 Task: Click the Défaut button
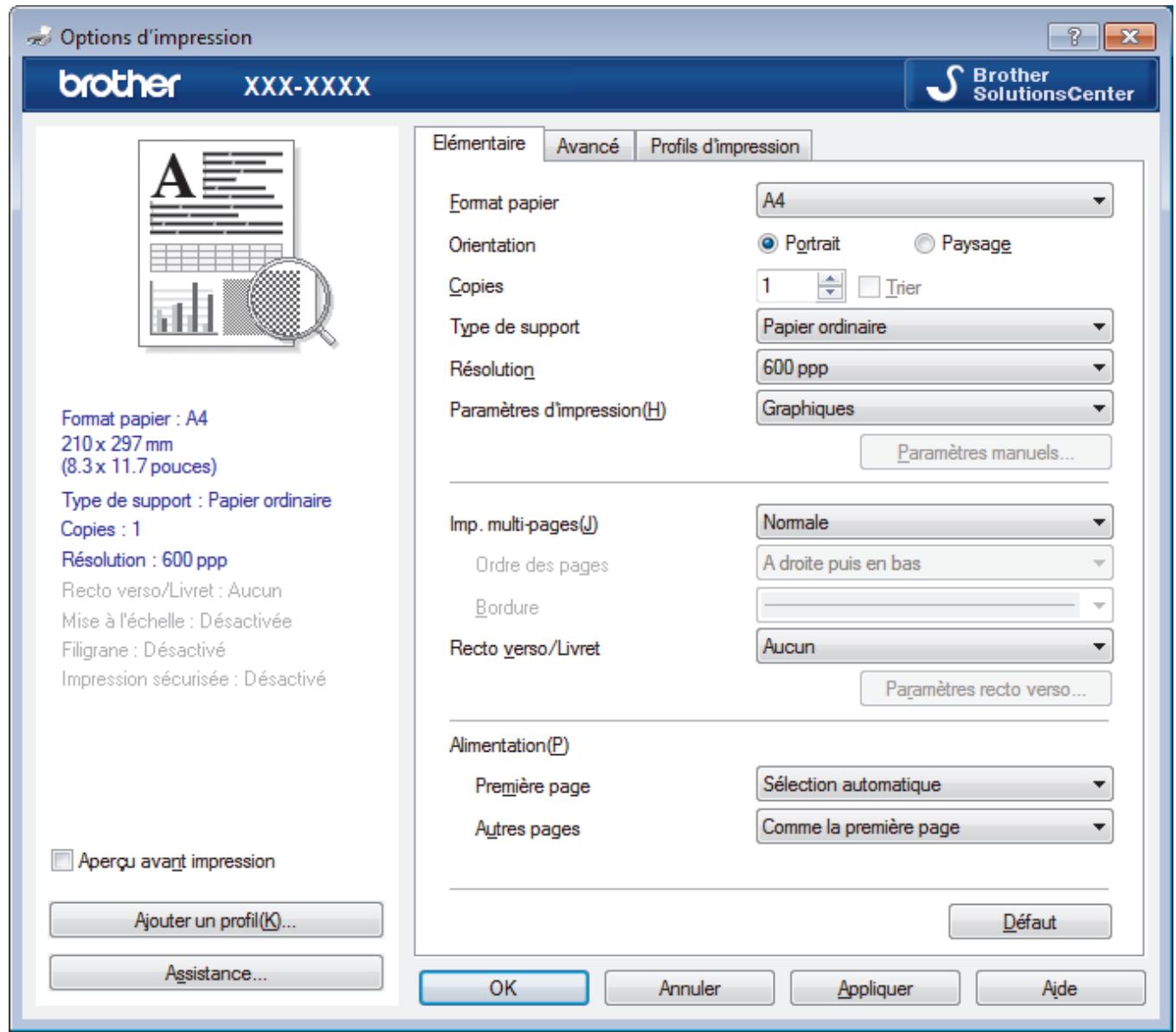(1030, 921)
